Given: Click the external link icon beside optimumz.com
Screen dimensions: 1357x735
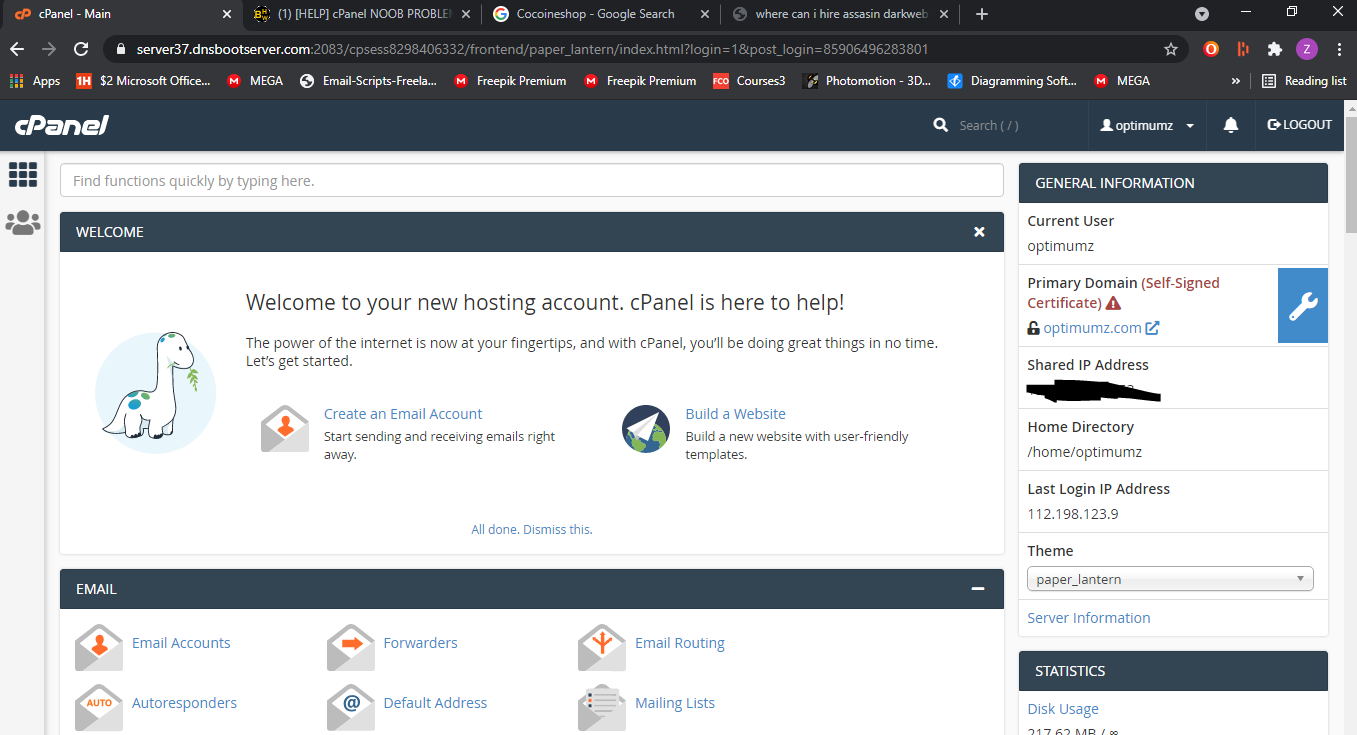Looking at the screenshot, I should coord(1152,328).
